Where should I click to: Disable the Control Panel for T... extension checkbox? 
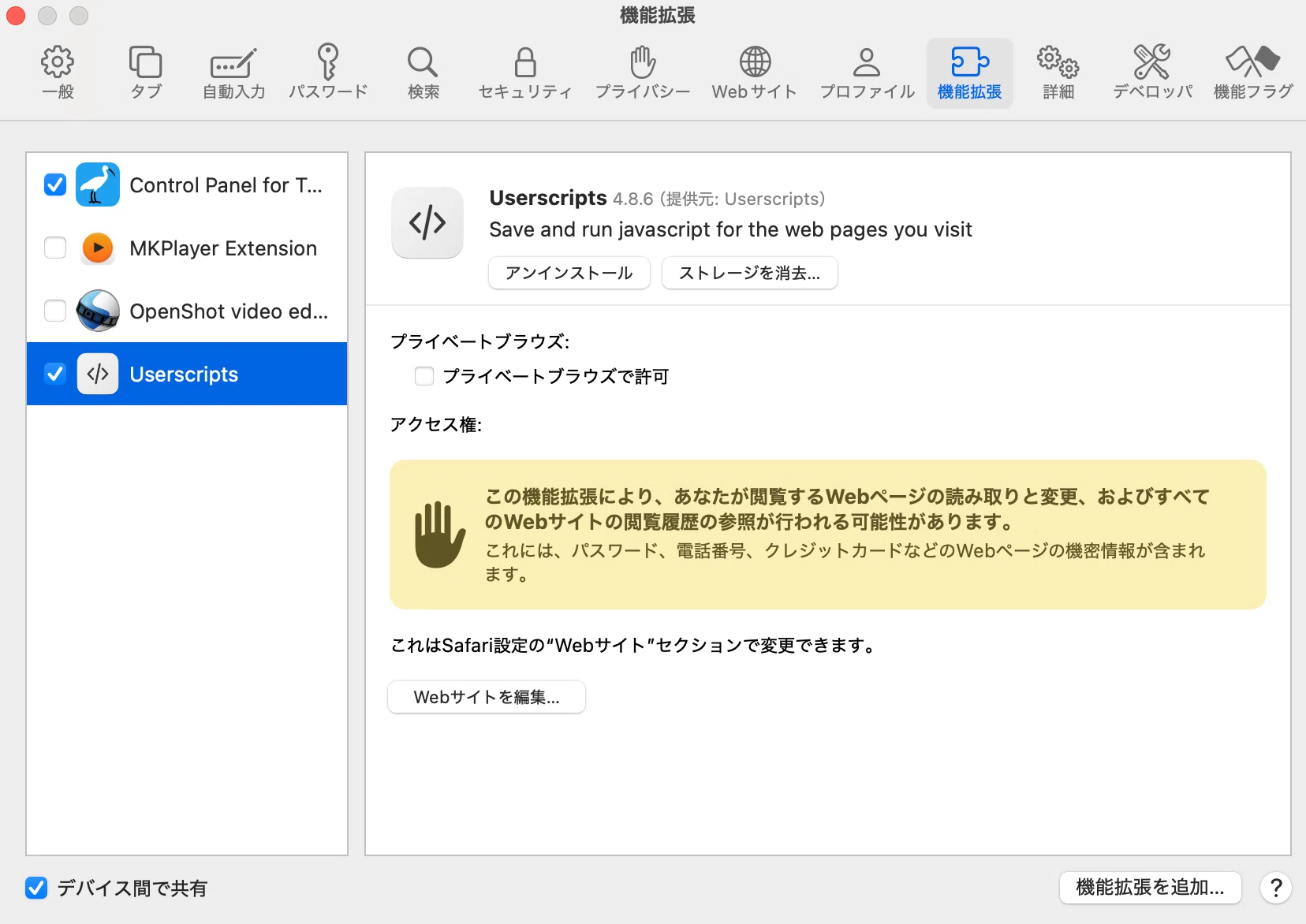(x=55, y=184)
